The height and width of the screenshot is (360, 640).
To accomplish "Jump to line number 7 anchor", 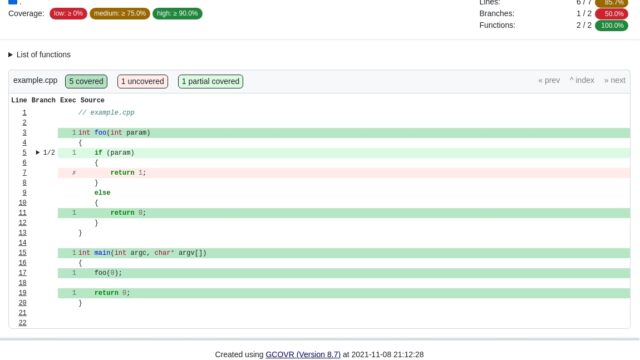I will [24, 173].
